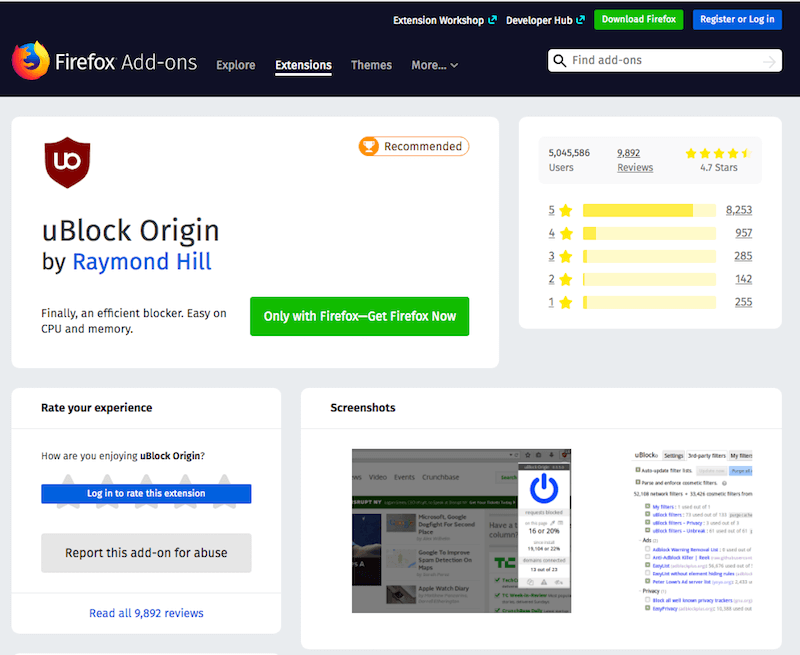Image resolution: width=800 pixels, height=655 pixels.
Task: Click Only with Firefox—Get Firefox Now button
Action: (x=360, y=316)
